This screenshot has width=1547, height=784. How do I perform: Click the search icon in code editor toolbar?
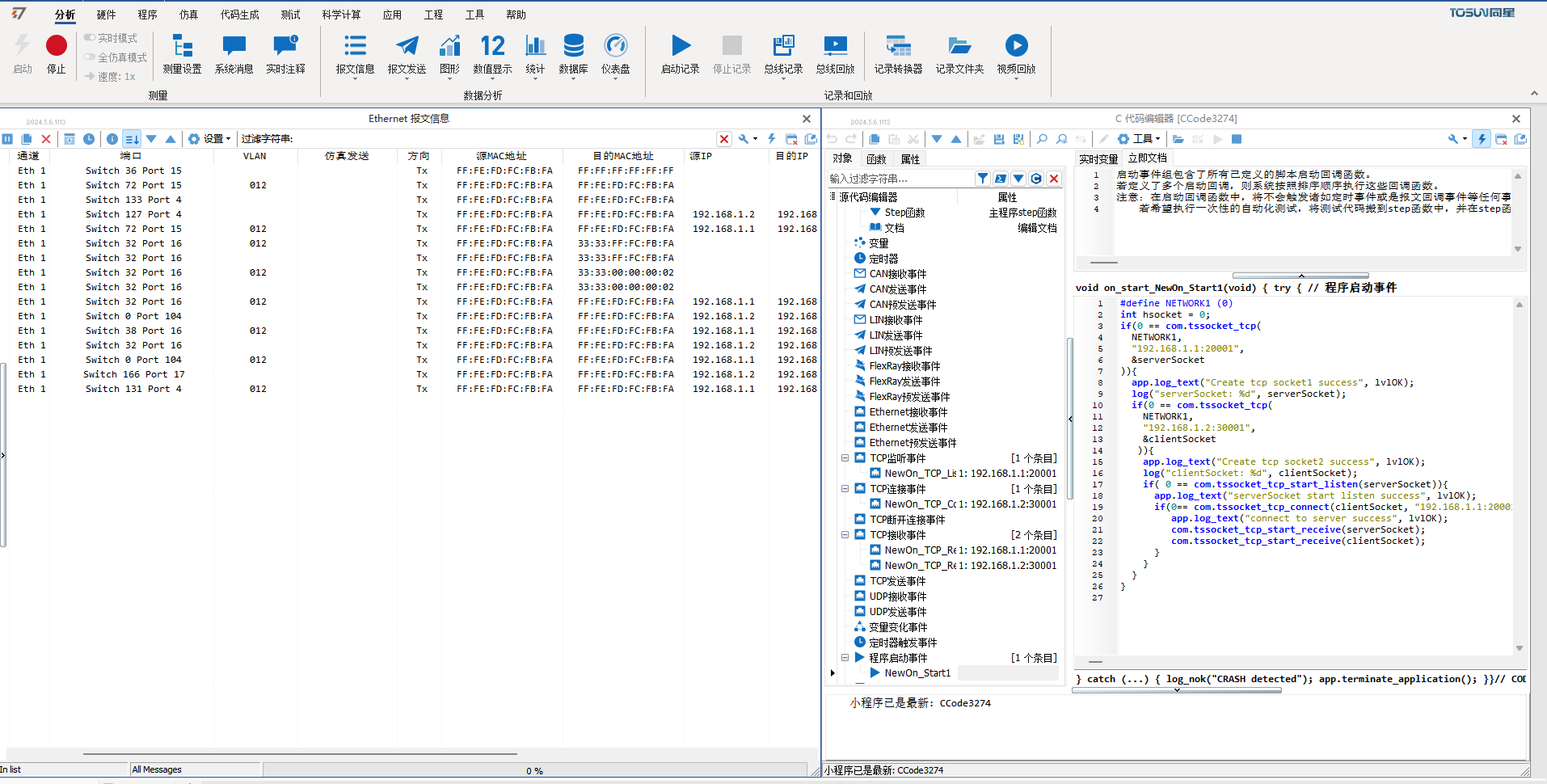tap(1042, 139)
